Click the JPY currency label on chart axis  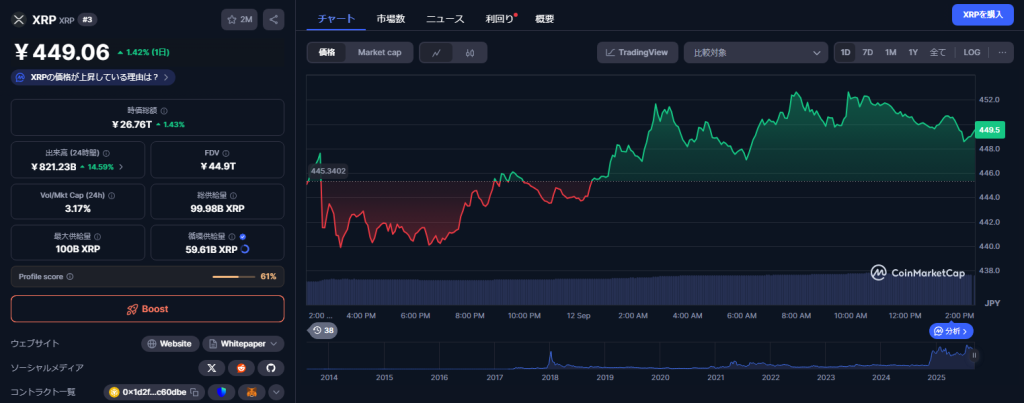click(x=992, y=302)
